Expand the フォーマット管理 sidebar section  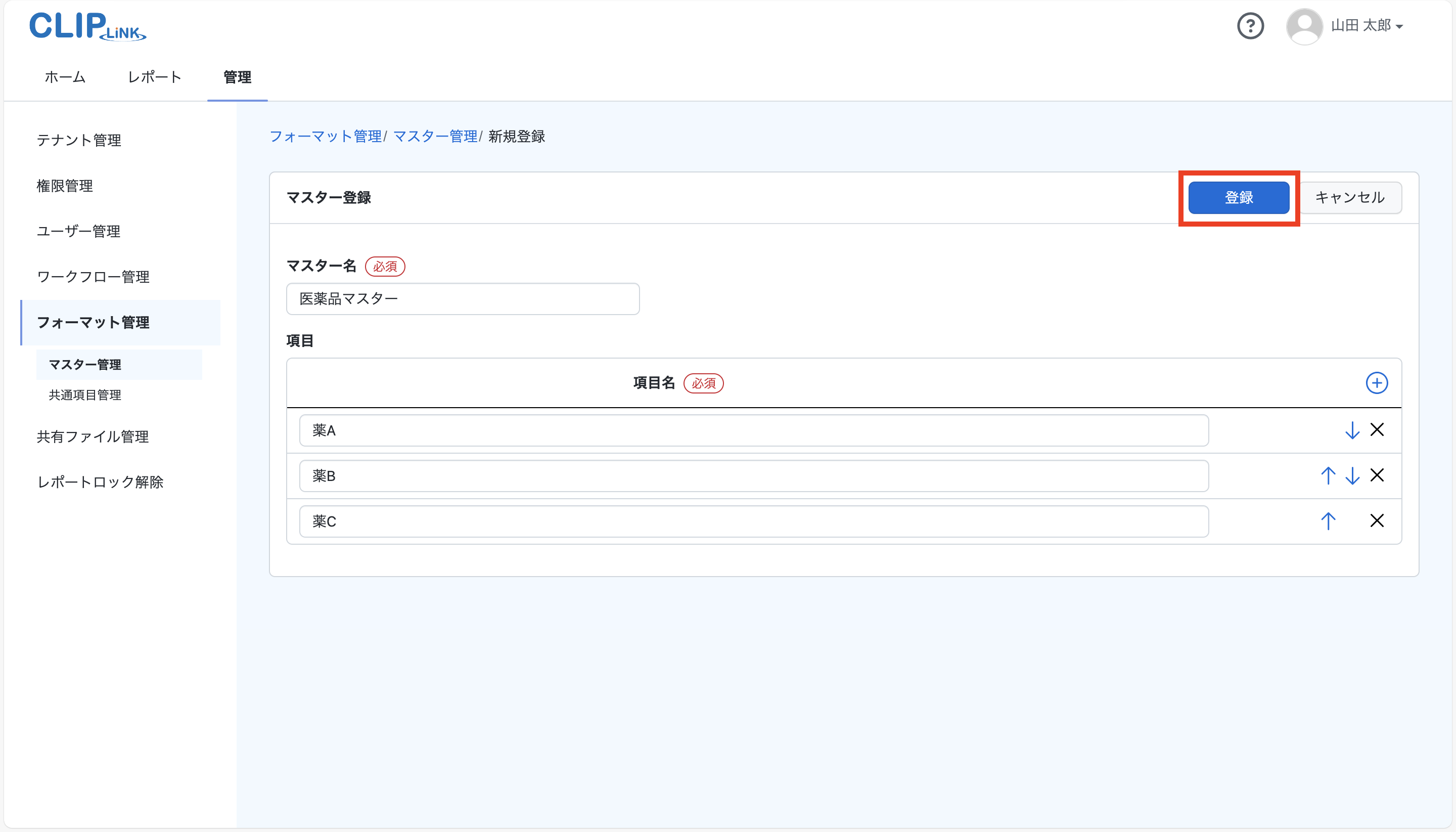point(93,322)
